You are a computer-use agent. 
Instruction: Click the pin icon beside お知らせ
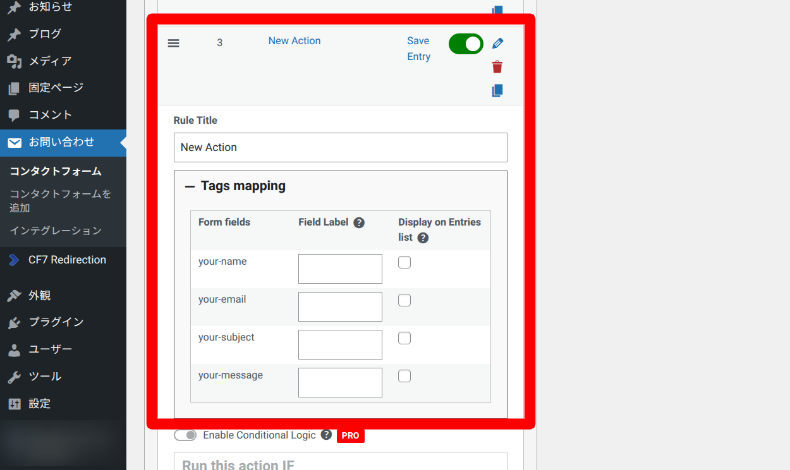click(x=14, y=8)
